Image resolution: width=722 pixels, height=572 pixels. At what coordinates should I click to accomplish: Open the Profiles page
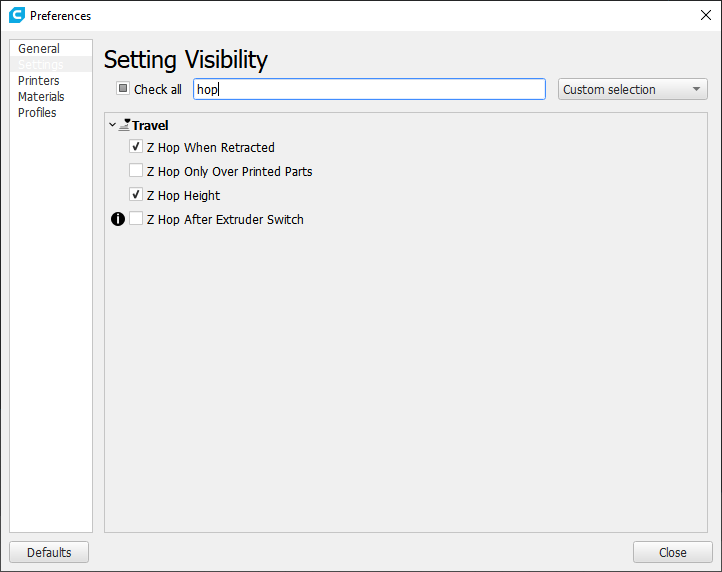point(37,113)
